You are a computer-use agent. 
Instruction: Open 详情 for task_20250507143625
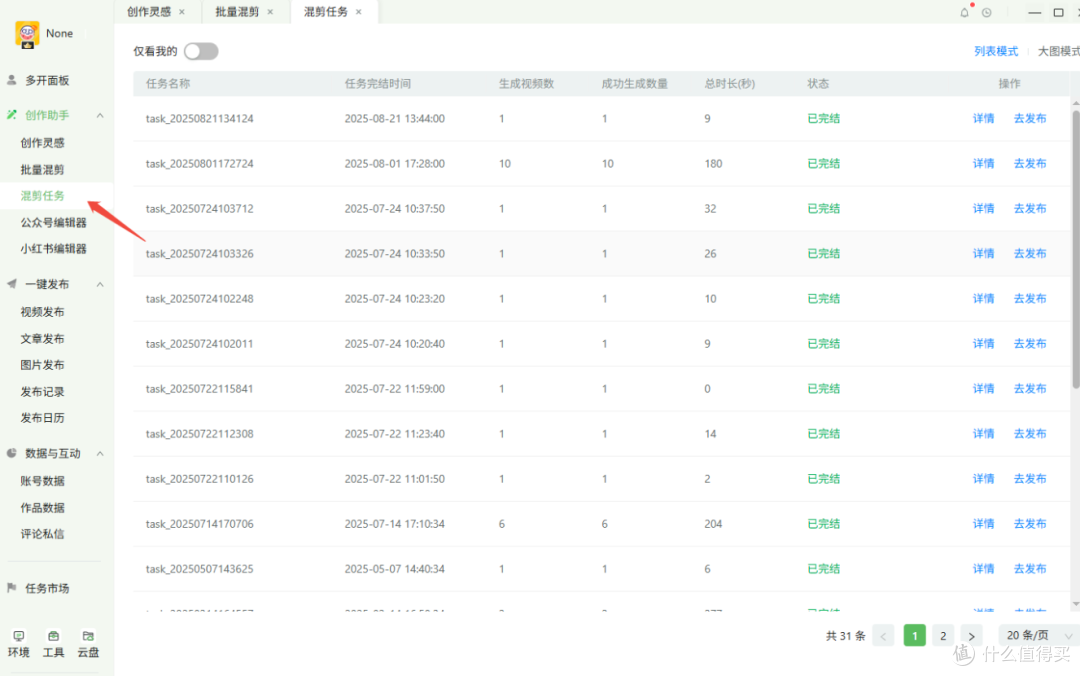pos(984,569)
